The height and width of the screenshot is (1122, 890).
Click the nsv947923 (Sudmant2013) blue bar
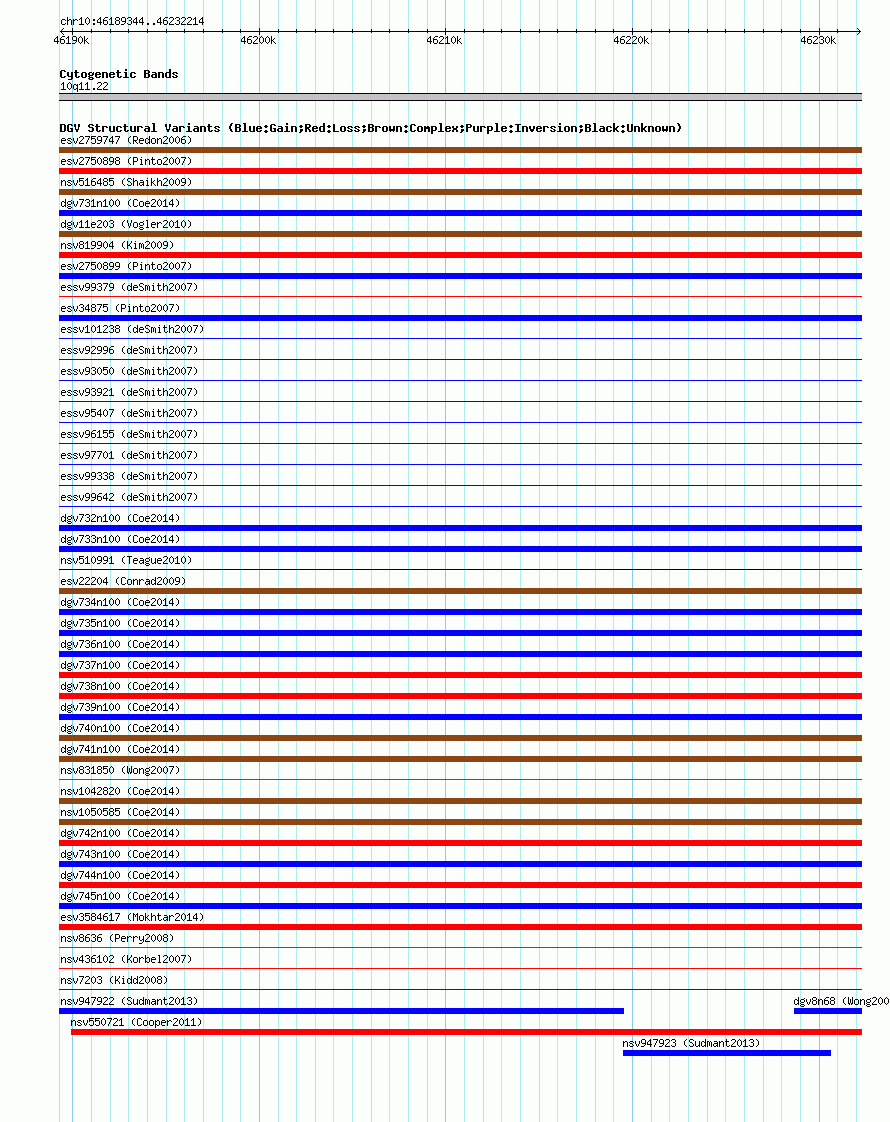coord(727,1053)
